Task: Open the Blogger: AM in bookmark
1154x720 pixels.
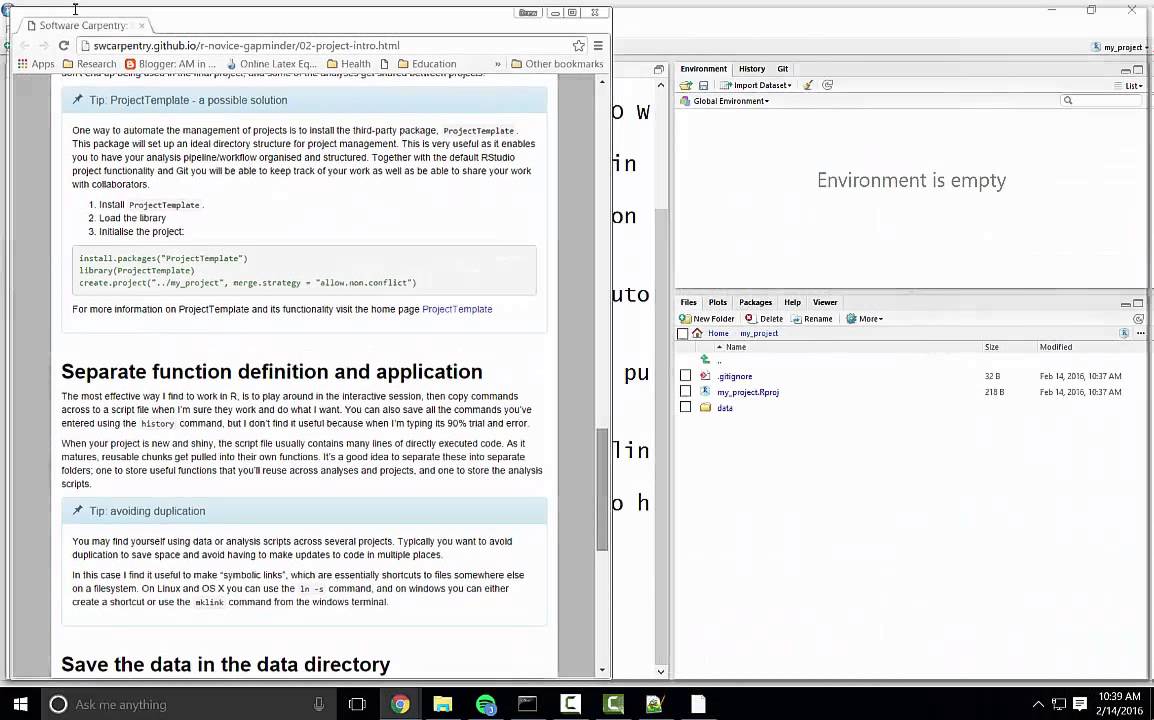Action: [171, 64]
